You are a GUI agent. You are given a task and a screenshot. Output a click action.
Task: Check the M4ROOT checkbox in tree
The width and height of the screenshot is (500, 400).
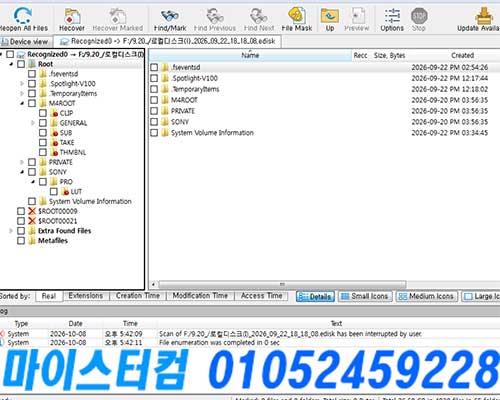coord(32,103)
